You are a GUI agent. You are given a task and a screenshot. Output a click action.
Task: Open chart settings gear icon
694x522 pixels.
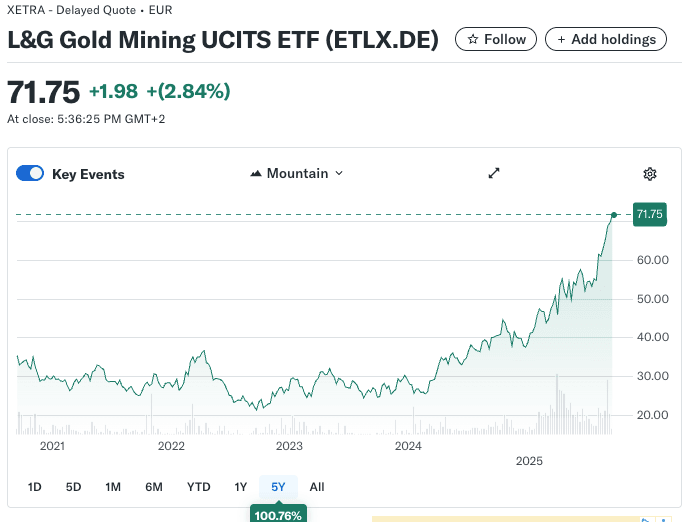(650, 174)
